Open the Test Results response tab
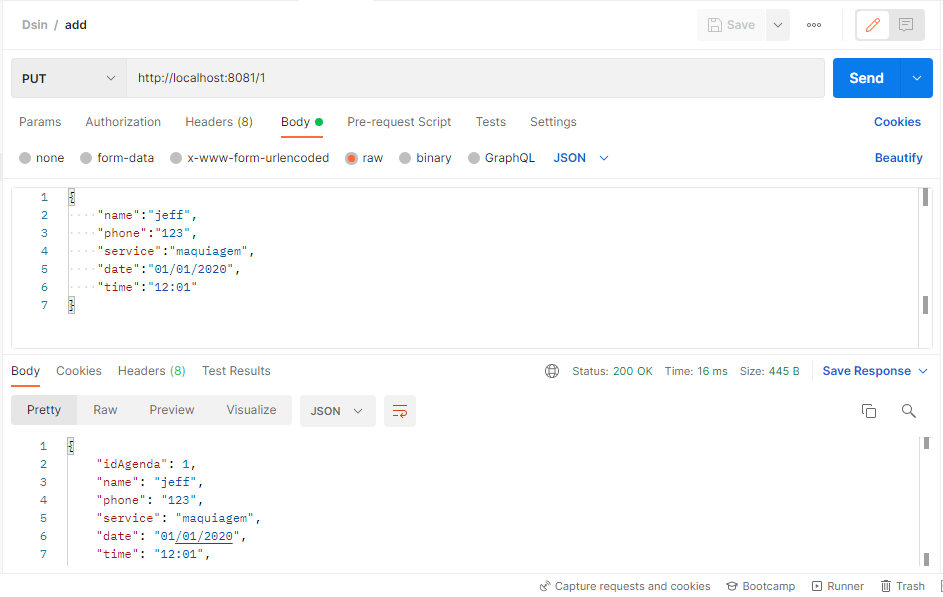This screenshot has width=943, height=597. (x=236, y=370)
